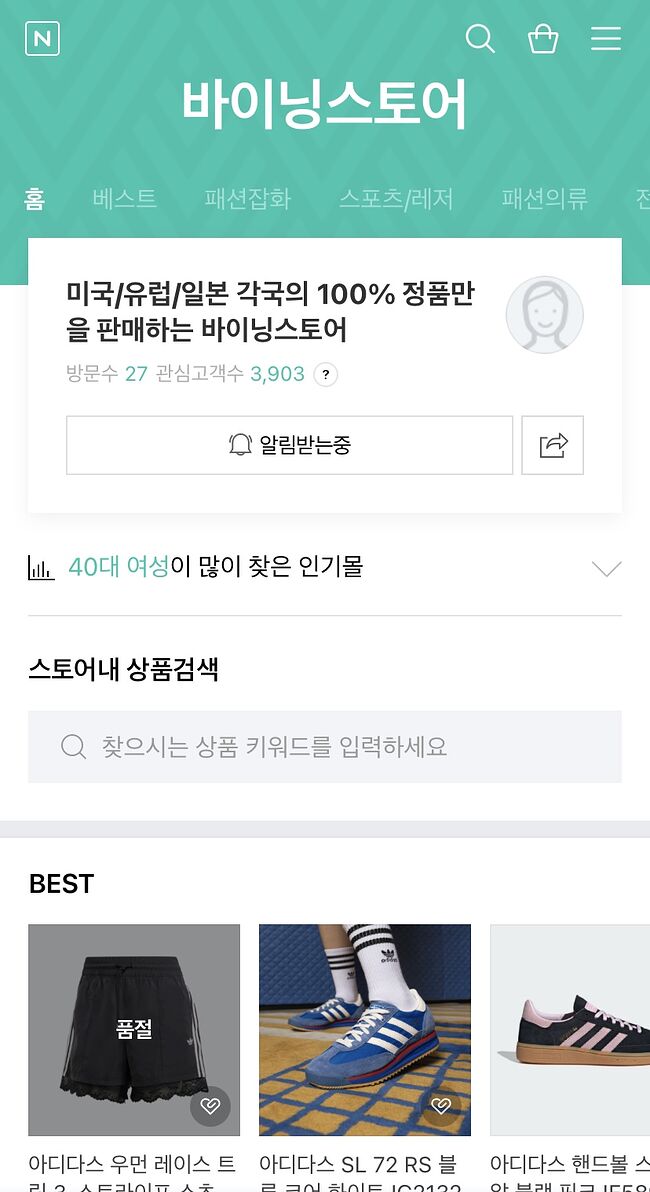Screen dimensions: 650x1192
Task: Click the share icon button
Action: tap(553, 445)
